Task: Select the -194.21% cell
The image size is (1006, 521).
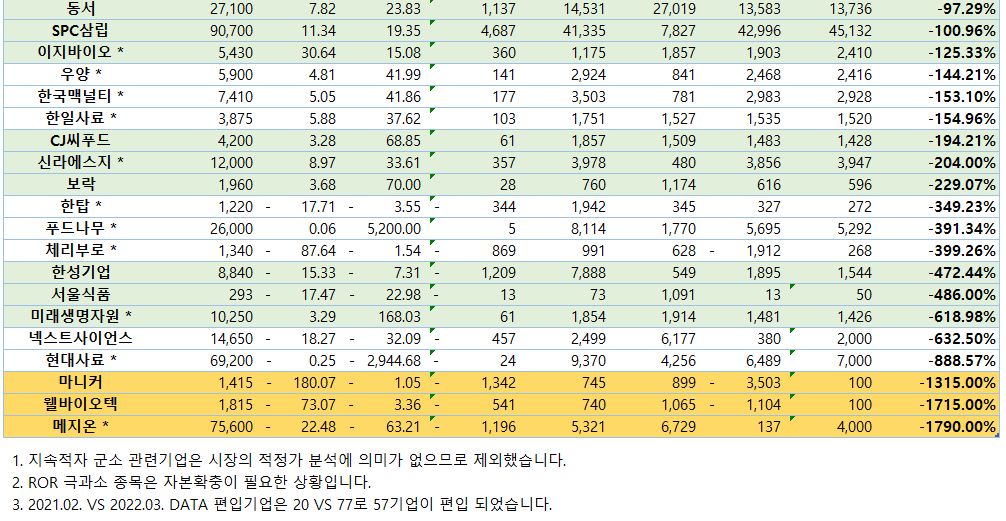Action: pyautogui.click(x=962, y=140)
